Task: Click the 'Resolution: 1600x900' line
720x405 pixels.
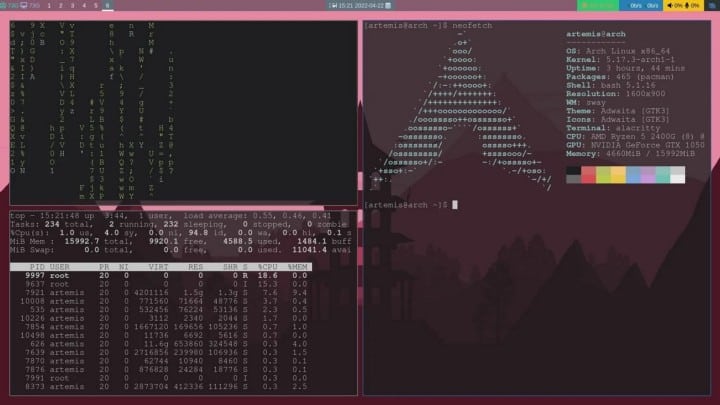Action: click(615, 94)
